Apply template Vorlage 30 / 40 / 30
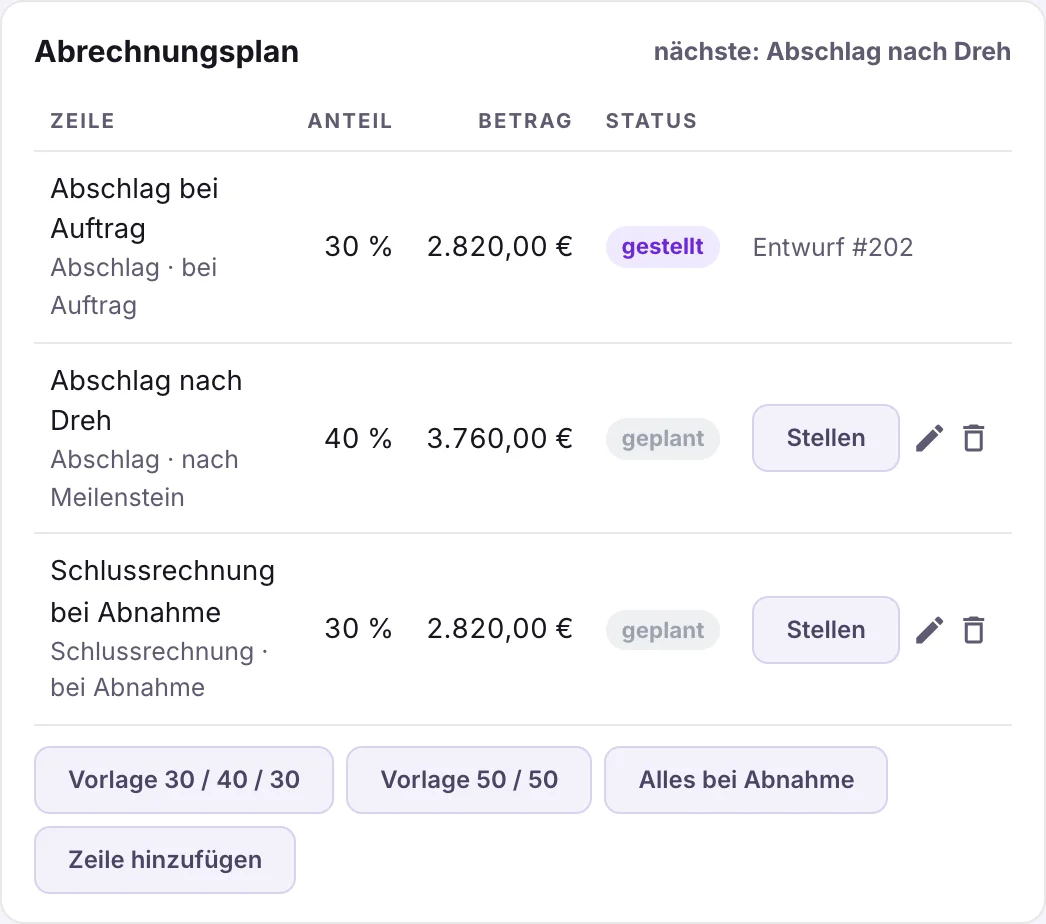 [184, 780]
